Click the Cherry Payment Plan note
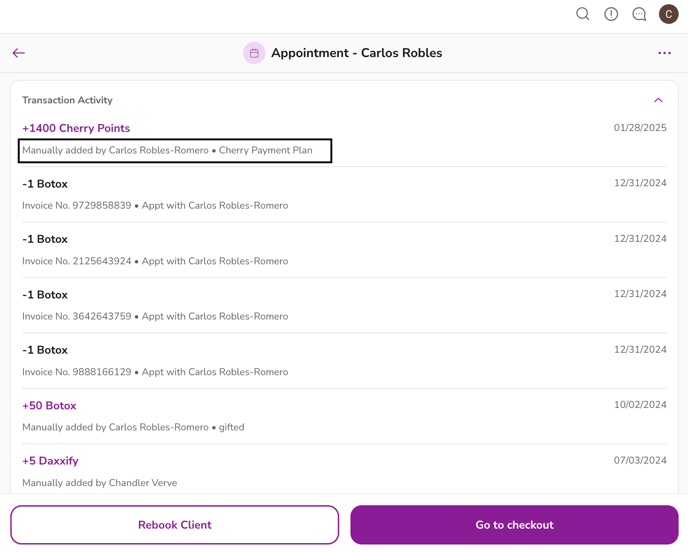This screenshot has height=552, width=688. [265, 151]
